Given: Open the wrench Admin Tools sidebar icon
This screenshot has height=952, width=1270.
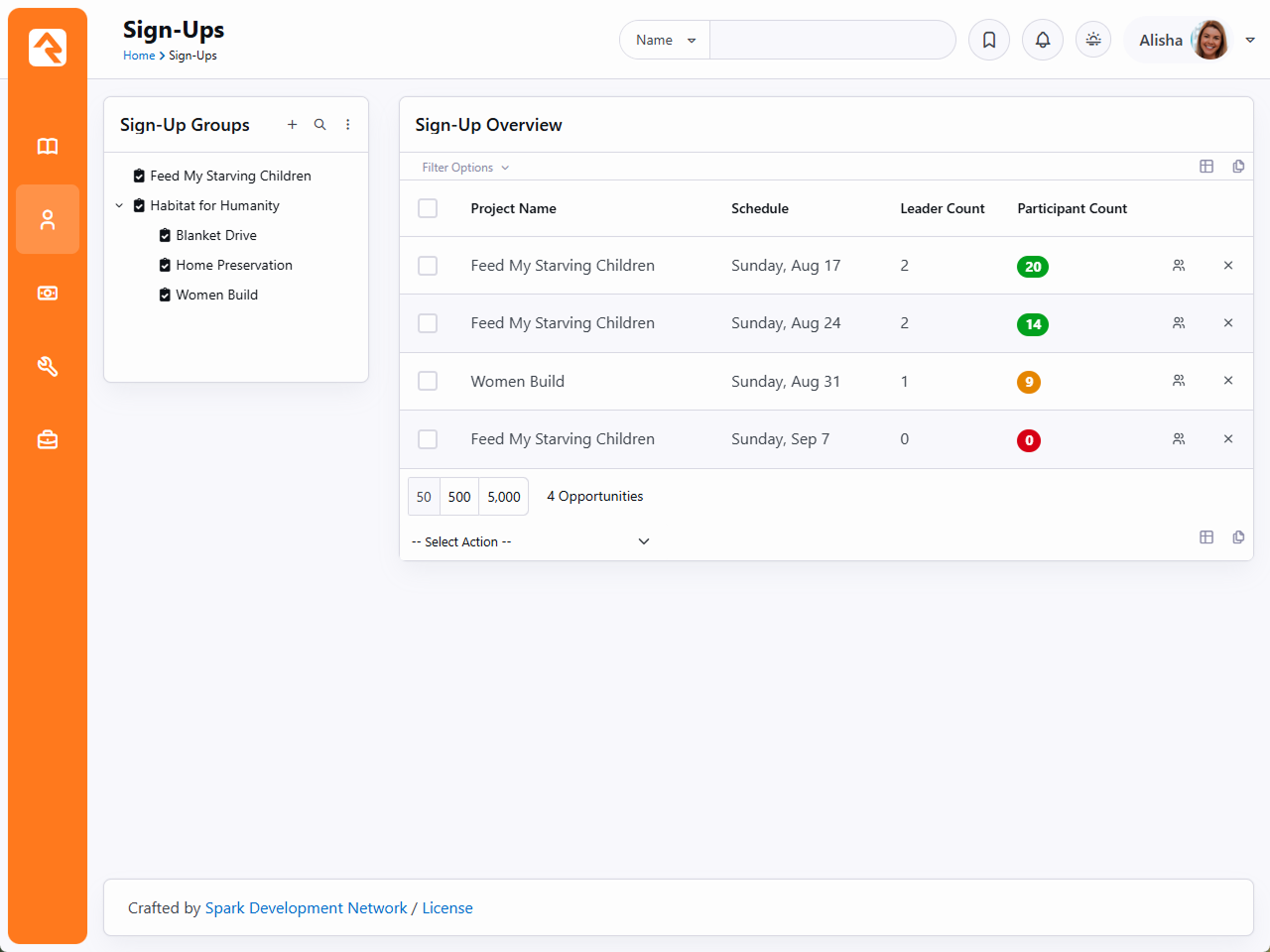Looking at the screenshot, I should click(x=48, y=366).
